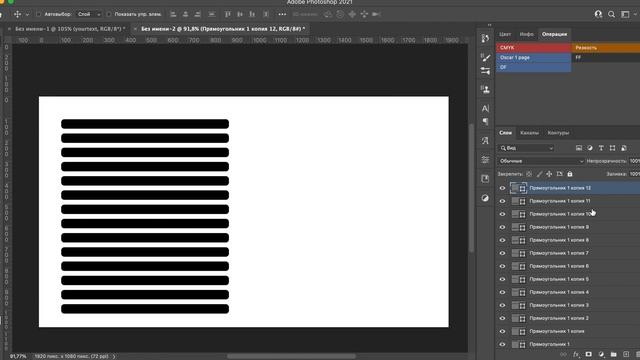Open the workspace switcher icon
Viewport: 640px width, 360px height.
point(625,14)
